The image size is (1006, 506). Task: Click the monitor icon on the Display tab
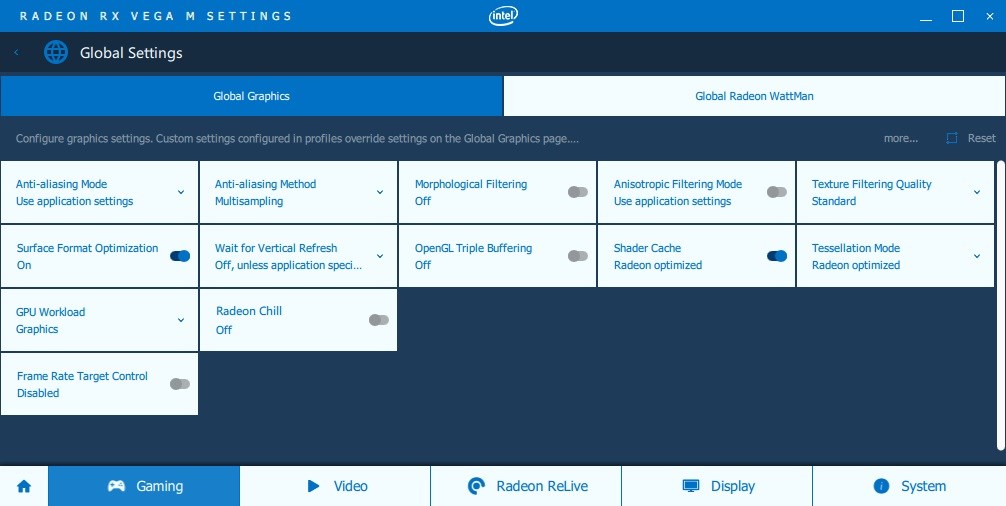coord(690,486)
